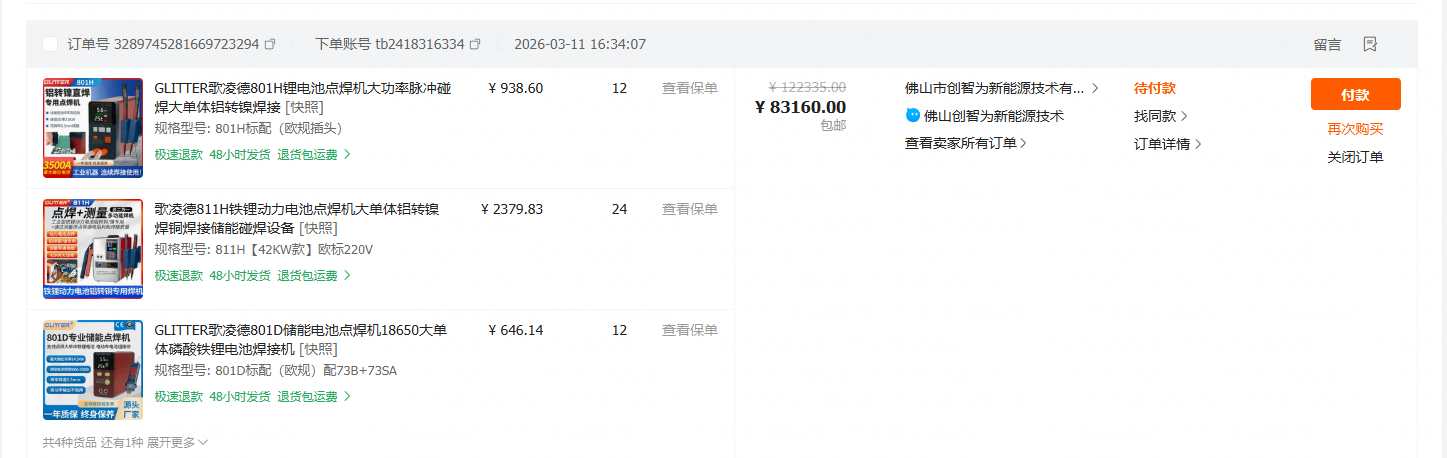Open the 801H spot welder product thumbnail
Image resolution: width=1447 pixels, height=458 pixels.
[x=93, y=128]
